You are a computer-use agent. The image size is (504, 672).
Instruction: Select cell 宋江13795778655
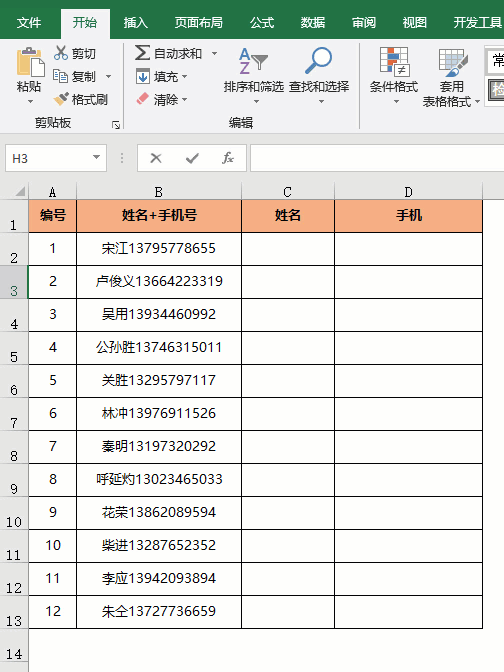[x=159, y=249]
